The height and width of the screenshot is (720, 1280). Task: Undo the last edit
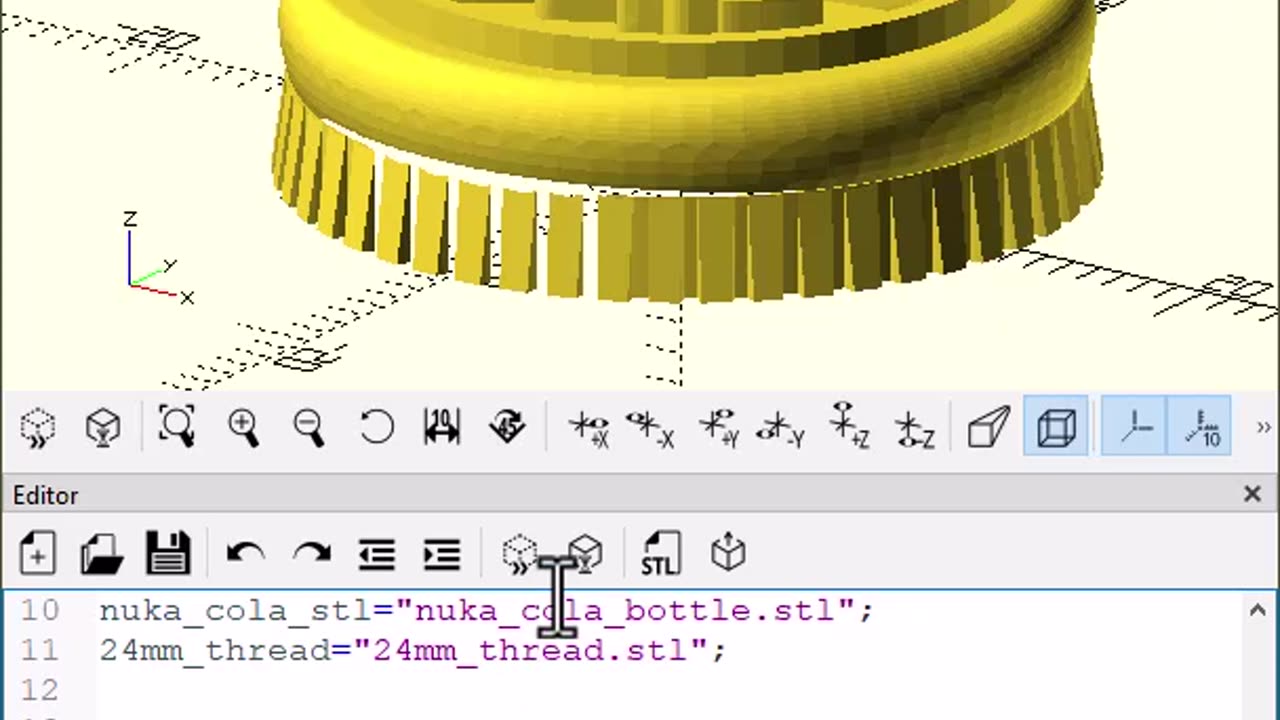(246, 553)
